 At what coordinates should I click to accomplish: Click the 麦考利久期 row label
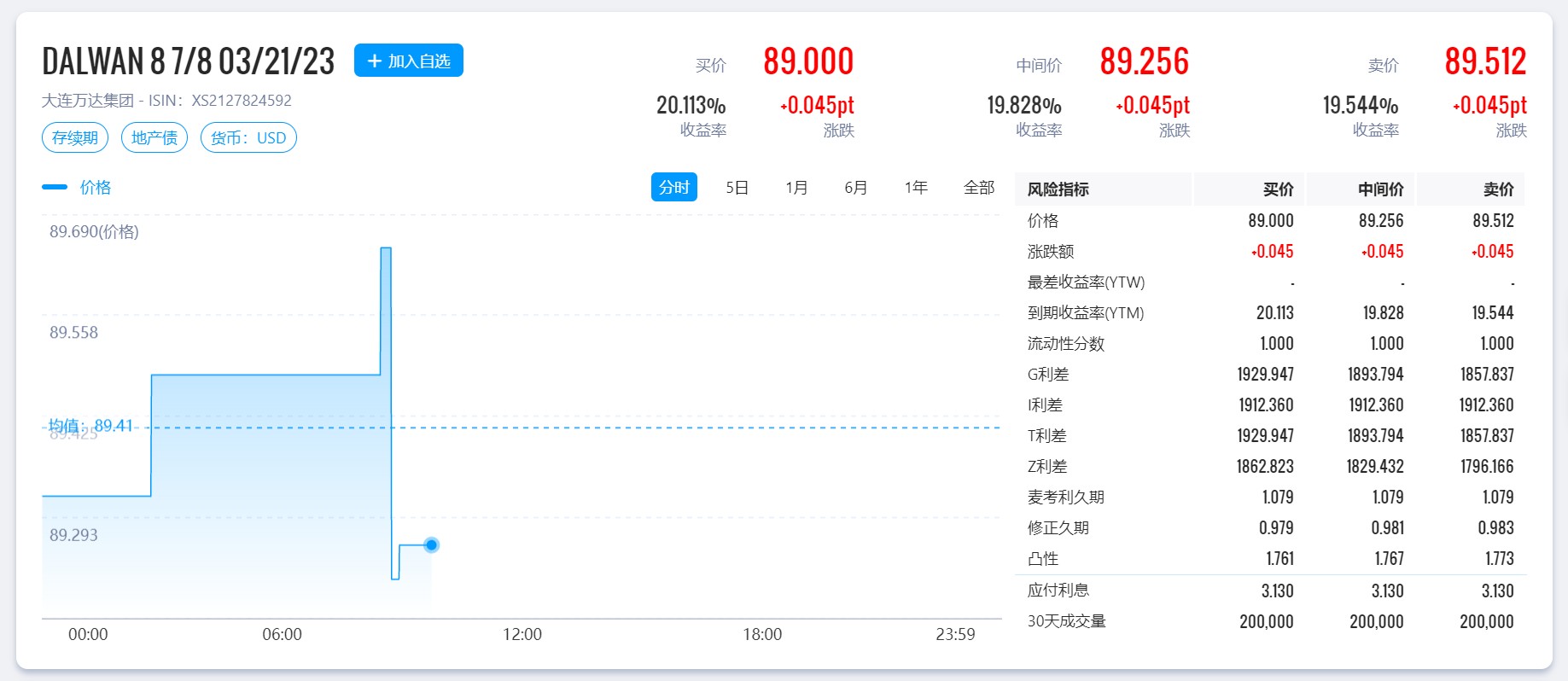coord(1066,498)
